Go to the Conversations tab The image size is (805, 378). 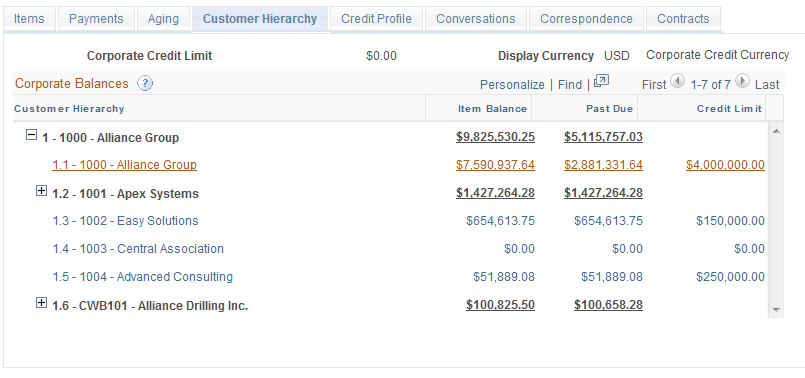pos(476,19)
